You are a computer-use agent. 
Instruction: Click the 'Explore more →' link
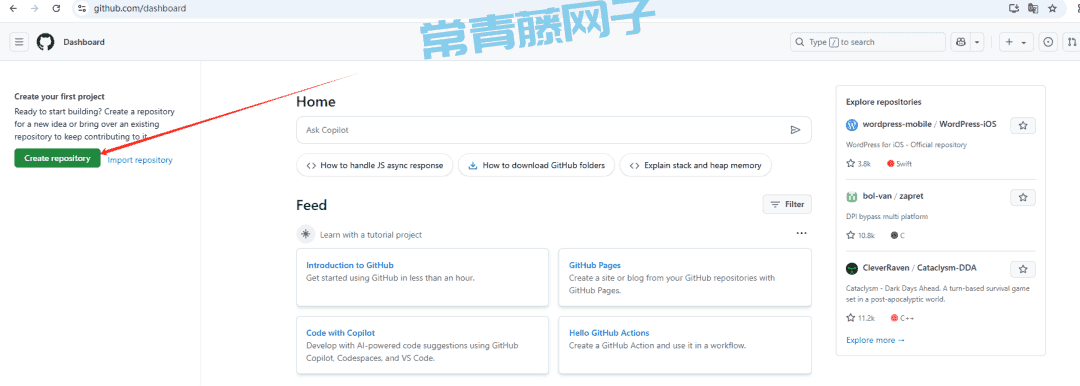[x=875, y=341]
